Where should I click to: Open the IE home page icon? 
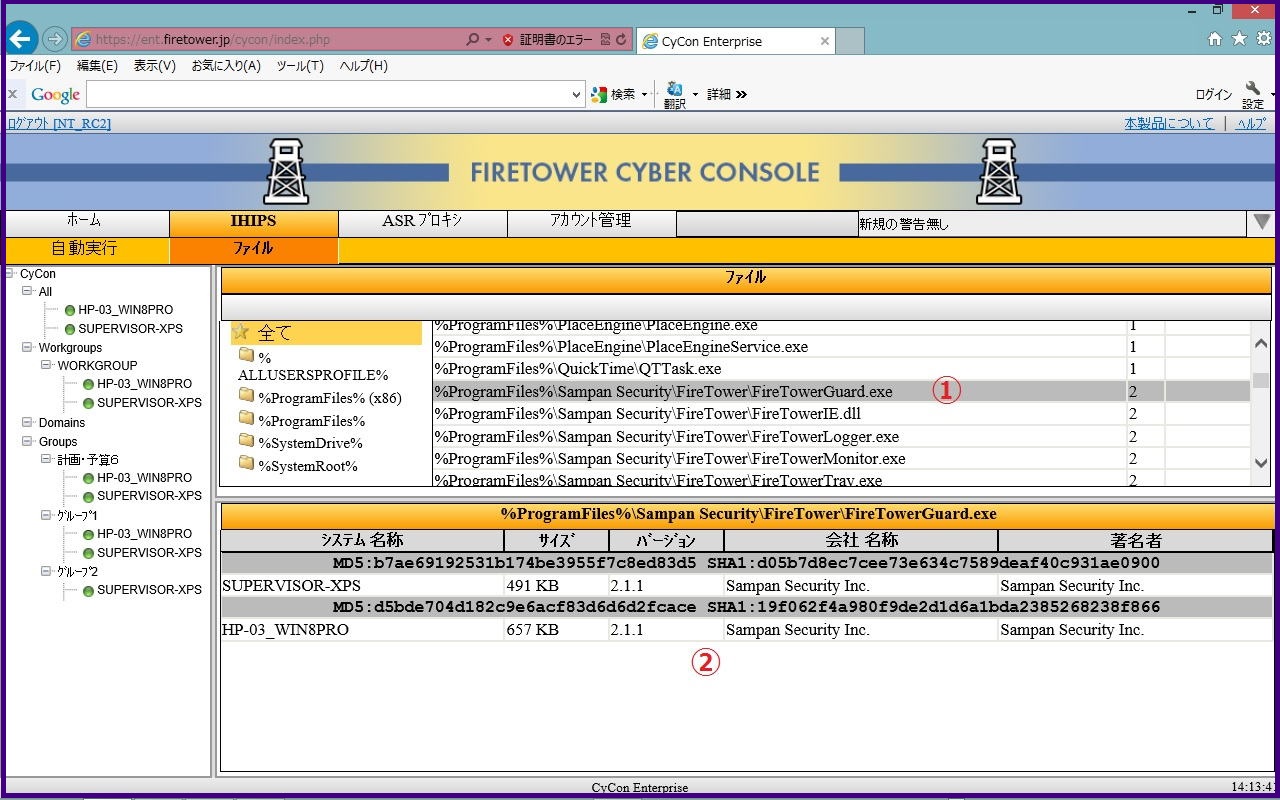(1215, 39)
